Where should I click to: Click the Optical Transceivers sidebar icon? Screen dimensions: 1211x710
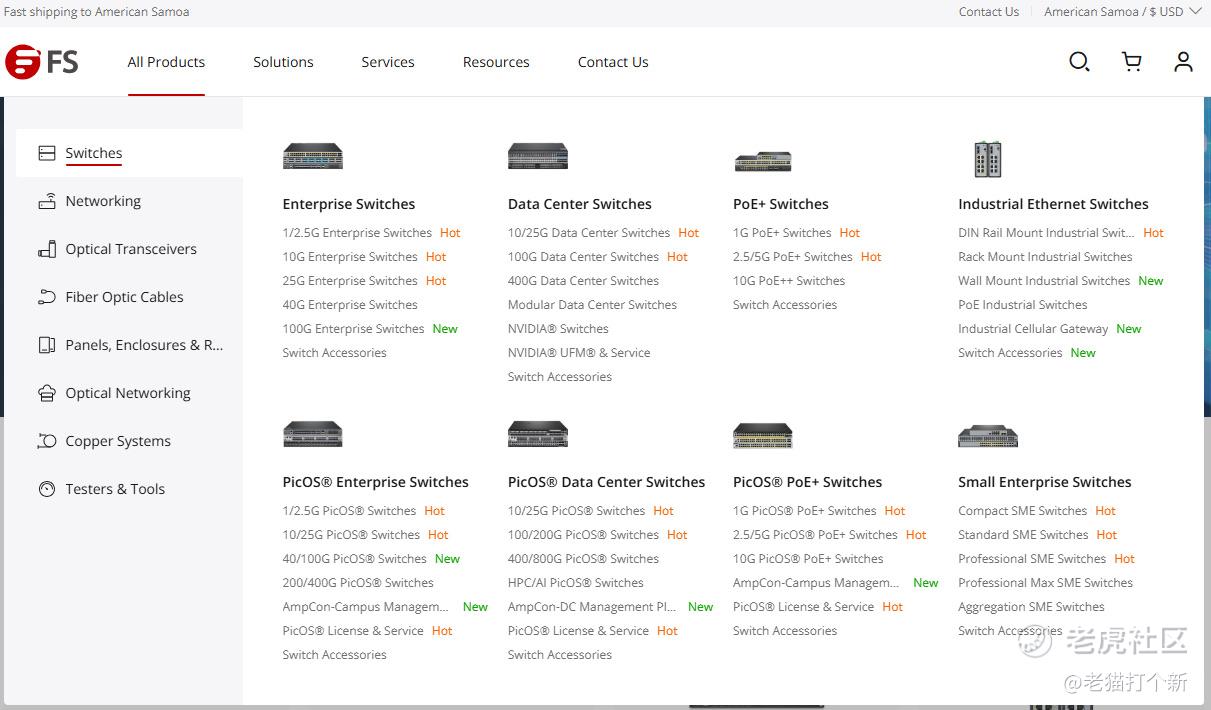(47, 249)
